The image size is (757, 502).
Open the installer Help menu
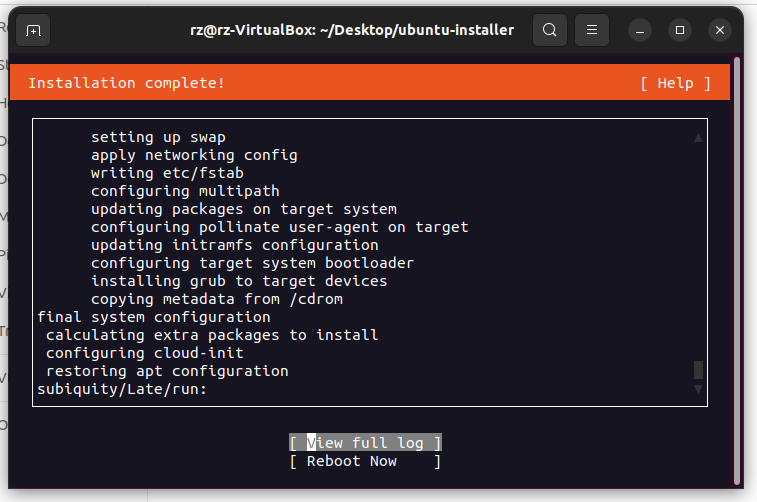(x=675, y=83)
